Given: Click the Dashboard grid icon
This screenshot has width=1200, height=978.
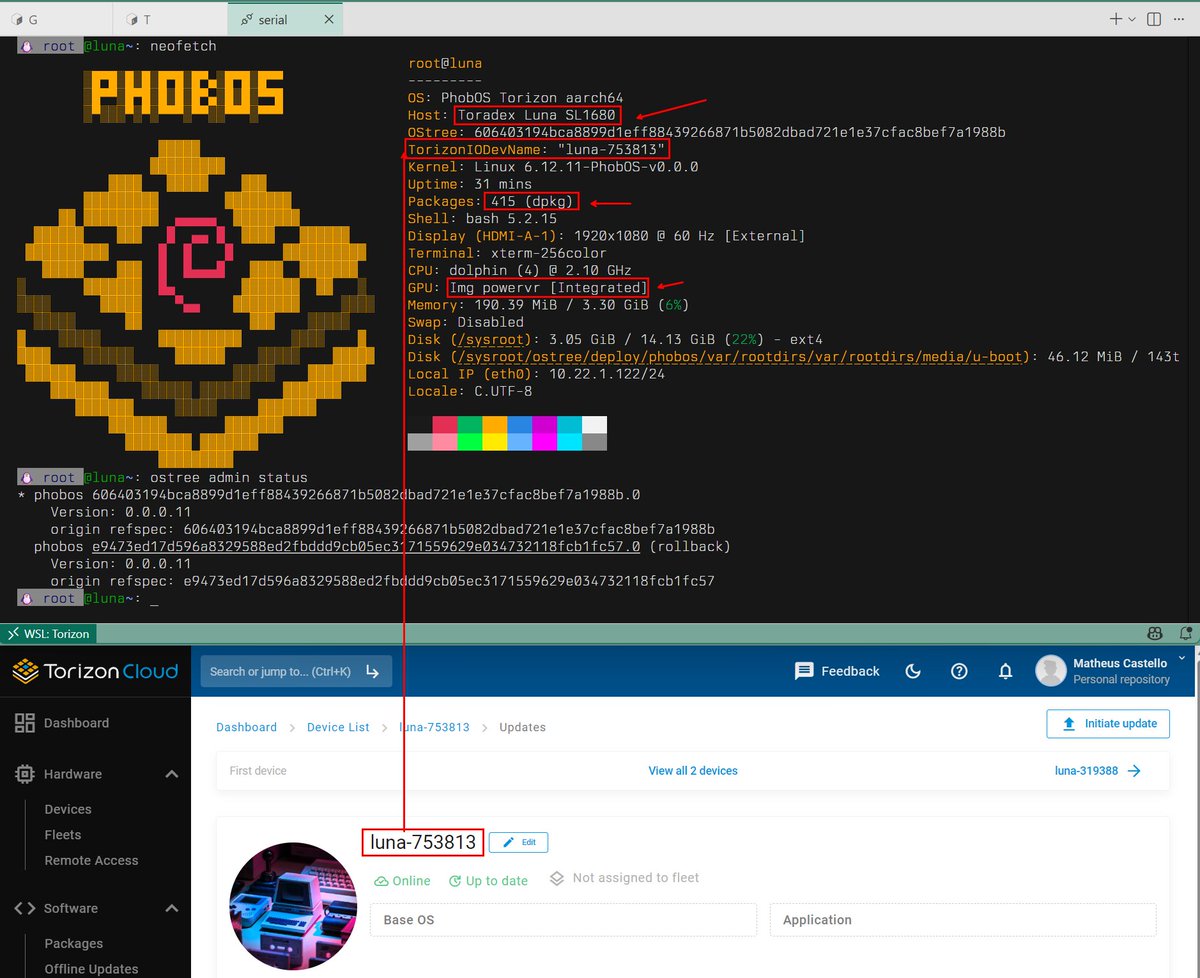Looking at the screenshot, I should (24, 723).
